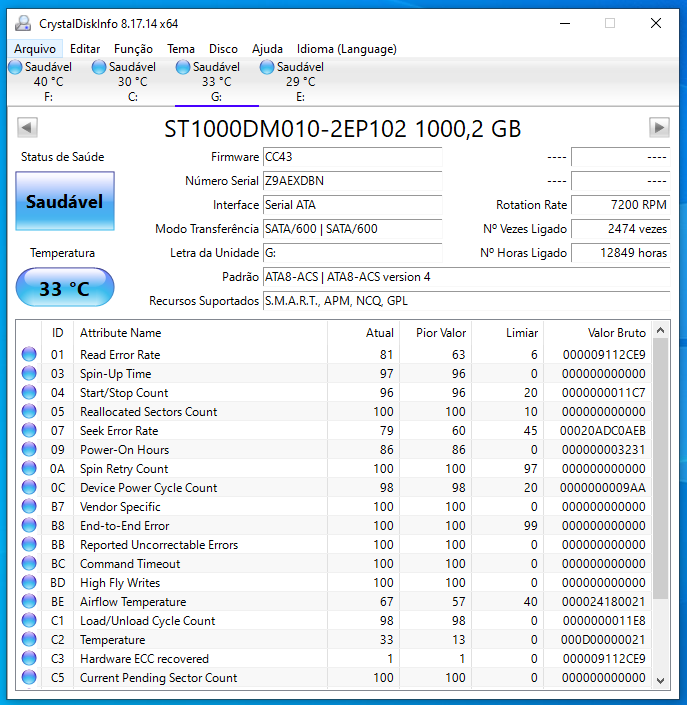Screen dimensions: 687x705
Task: Click blue health orb for drive C:
Action: [99, 67]
